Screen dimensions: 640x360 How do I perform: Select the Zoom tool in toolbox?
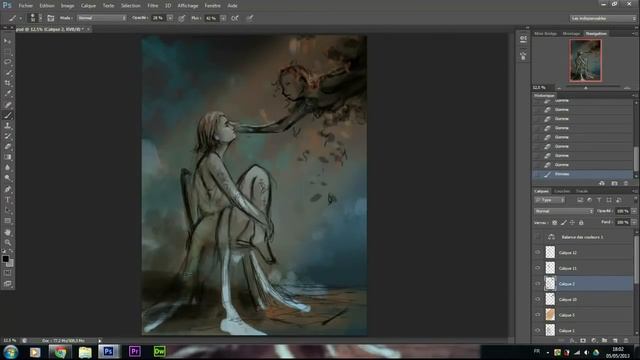click(x=7, y=242)
